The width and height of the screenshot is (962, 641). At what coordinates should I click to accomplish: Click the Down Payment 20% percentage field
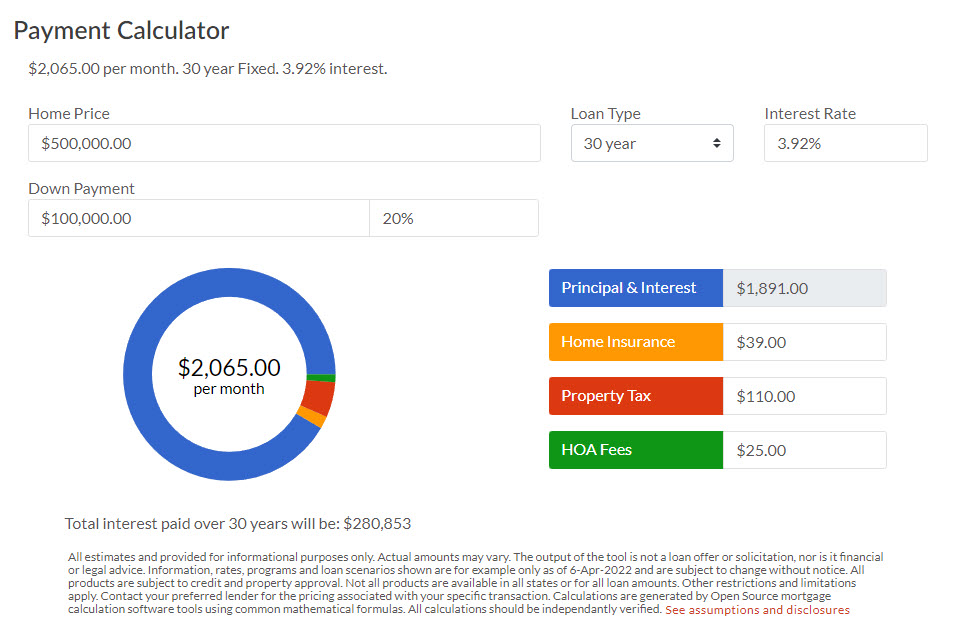(x=453, y=218)
